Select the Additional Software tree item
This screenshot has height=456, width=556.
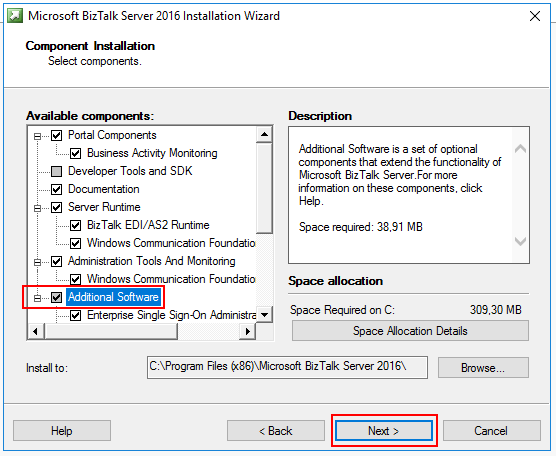click(113, 297)
